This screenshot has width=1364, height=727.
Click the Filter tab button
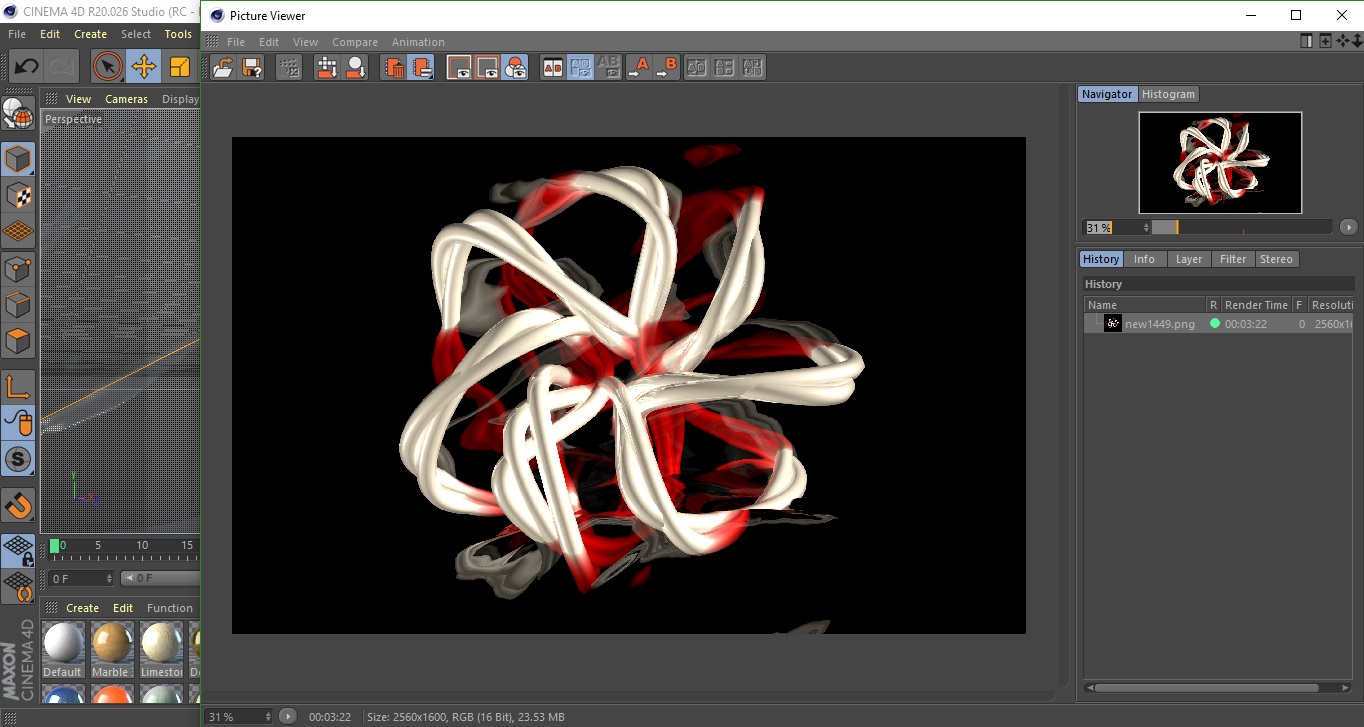1232,259
